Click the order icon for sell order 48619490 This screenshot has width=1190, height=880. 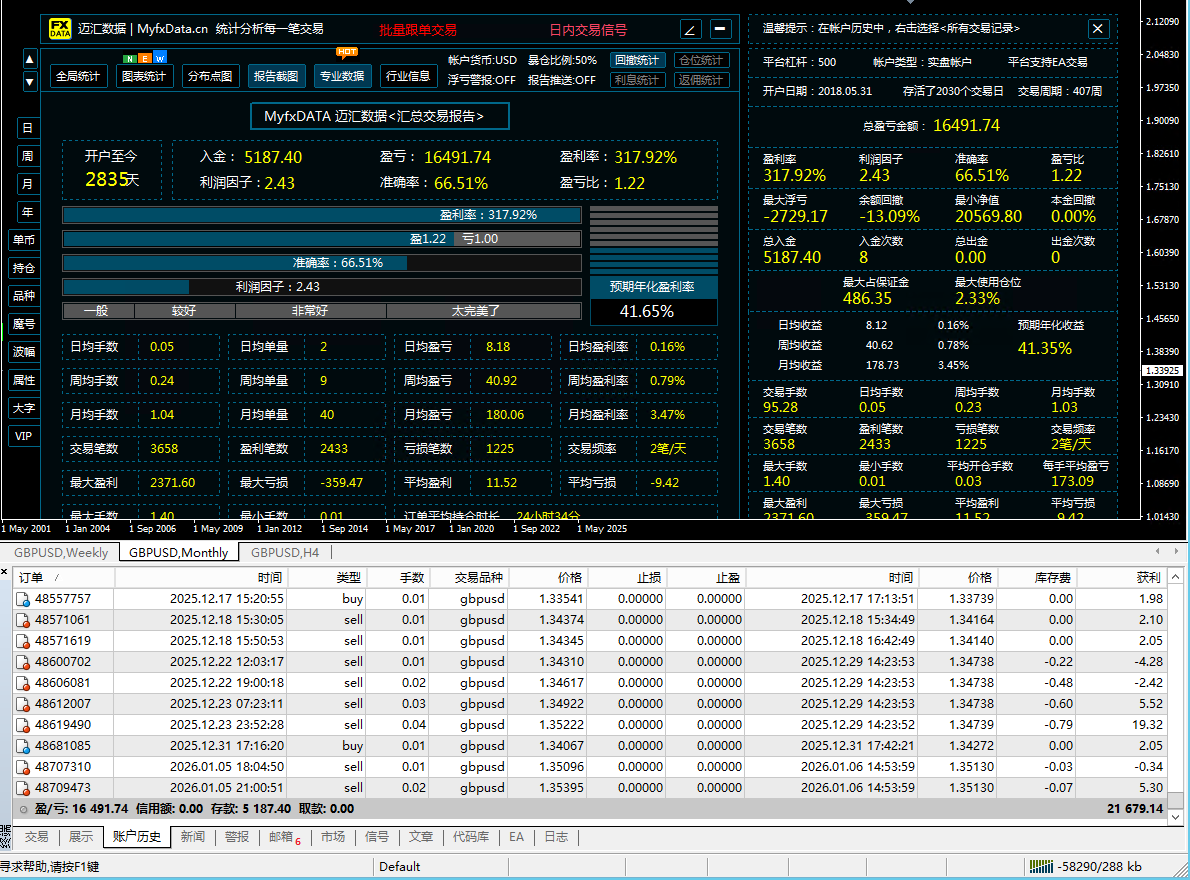click(x=23, y=725)
